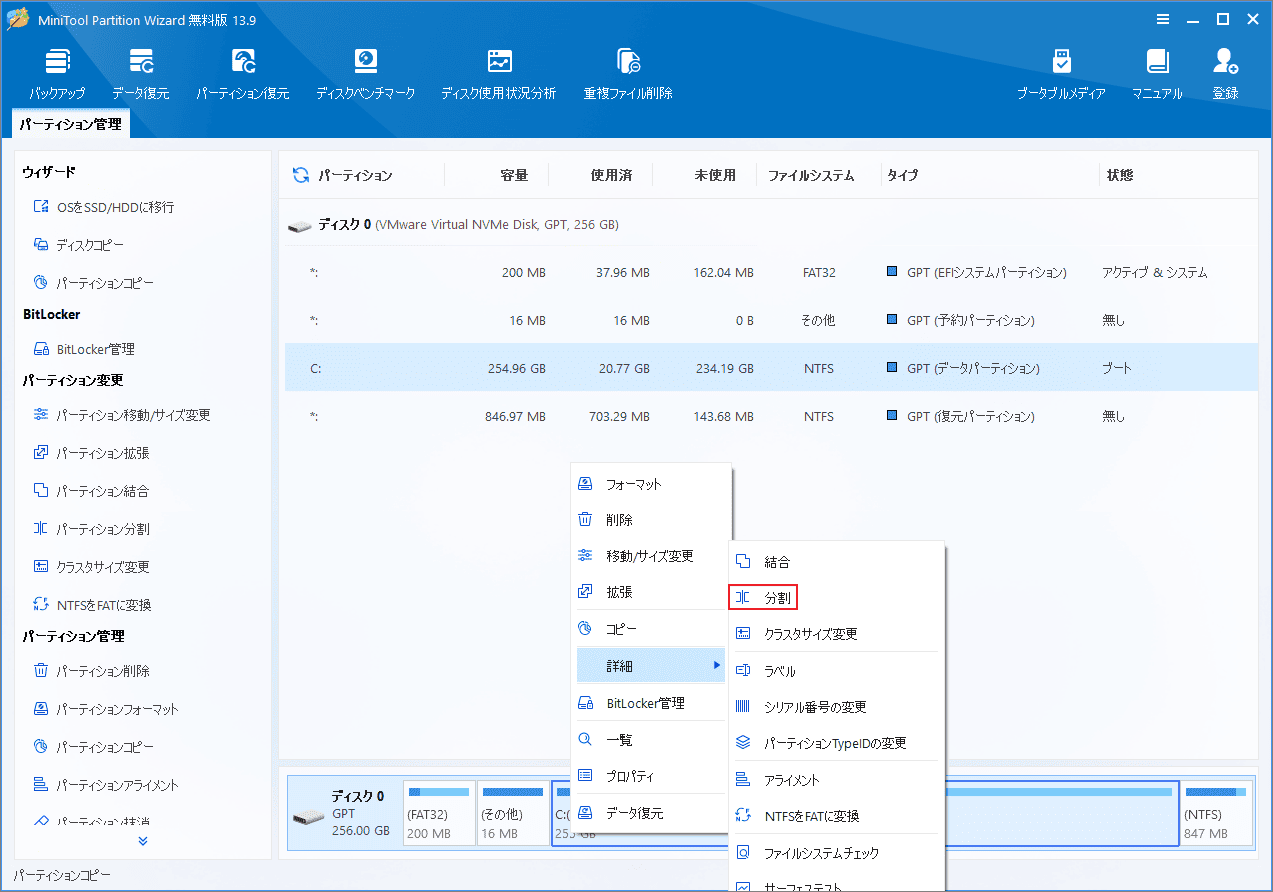Screen dimensions: 1273x892
Task: Select 一覧 in context menu
Action: tap(651, 740)
